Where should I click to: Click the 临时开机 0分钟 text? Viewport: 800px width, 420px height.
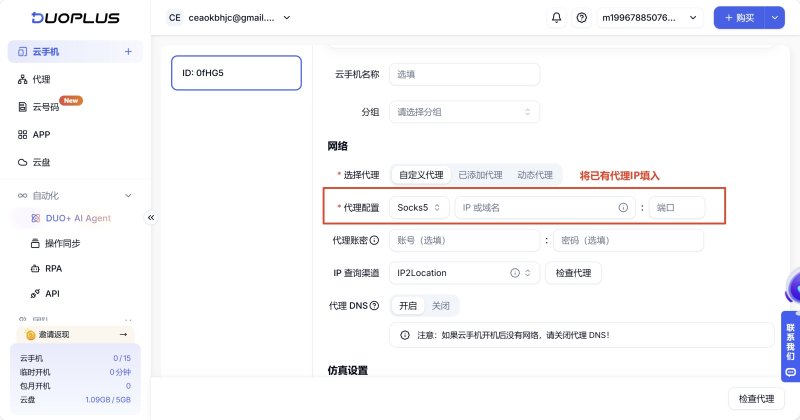pyautogui.click(x=75, y=372)
